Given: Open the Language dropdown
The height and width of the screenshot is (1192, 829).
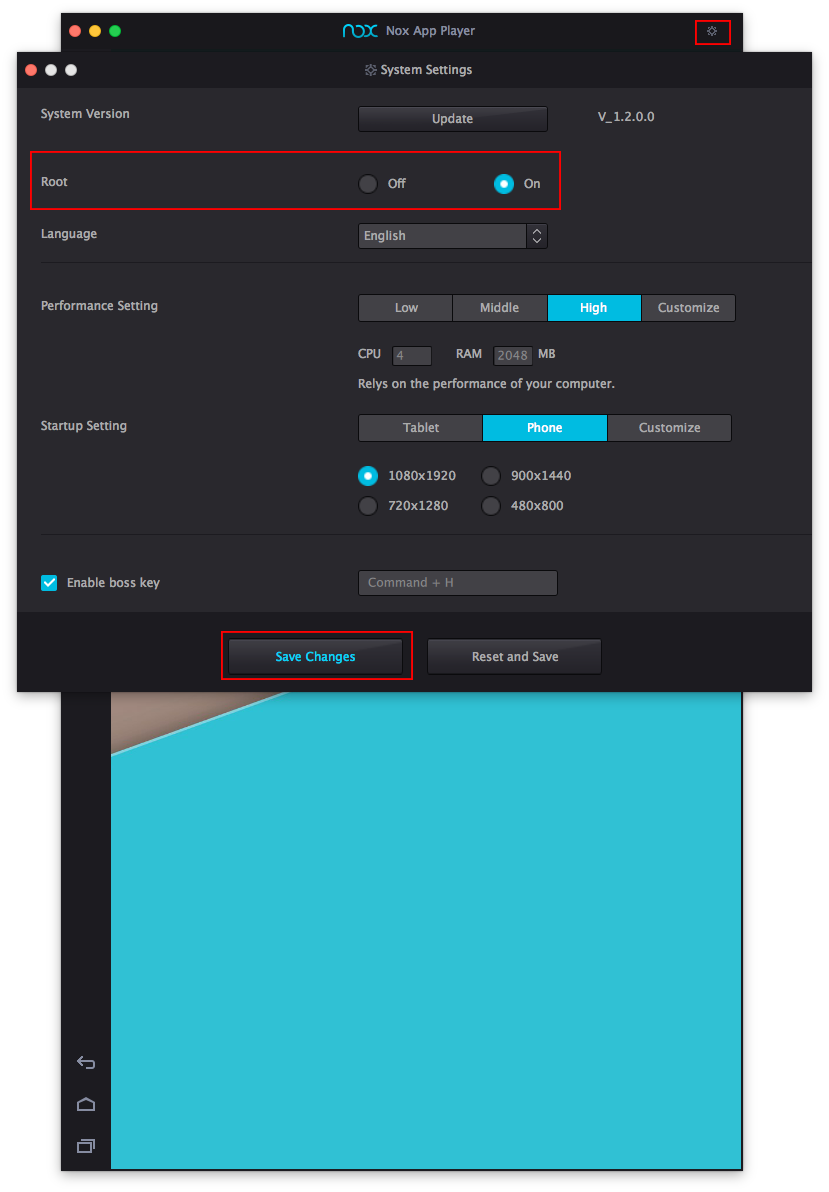Looking at the screenshot, I should pyautogui.click(x=452, y=236).
